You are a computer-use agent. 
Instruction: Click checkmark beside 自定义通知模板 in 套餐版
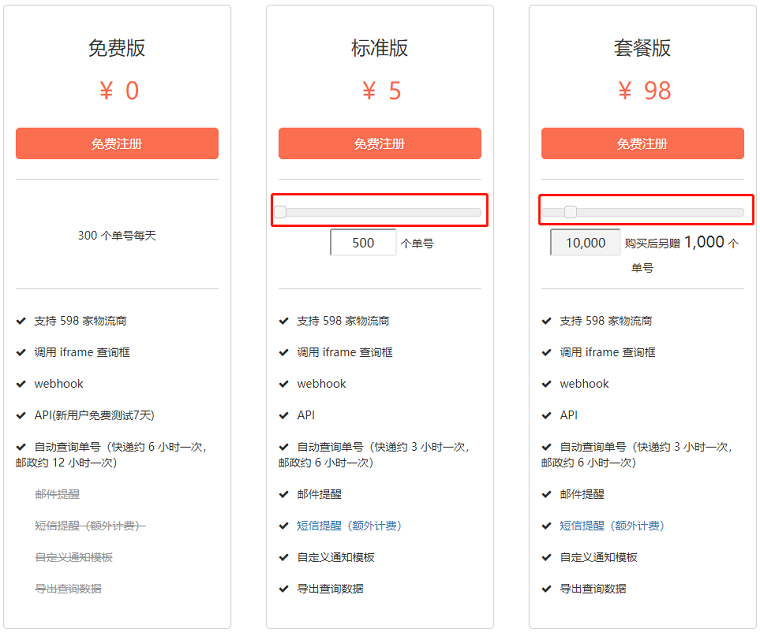[x=546, y=557]
